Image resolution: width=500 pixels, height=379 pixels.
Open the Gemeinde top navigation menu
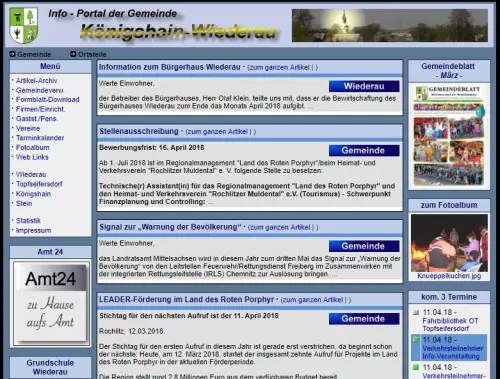point(34,54)
